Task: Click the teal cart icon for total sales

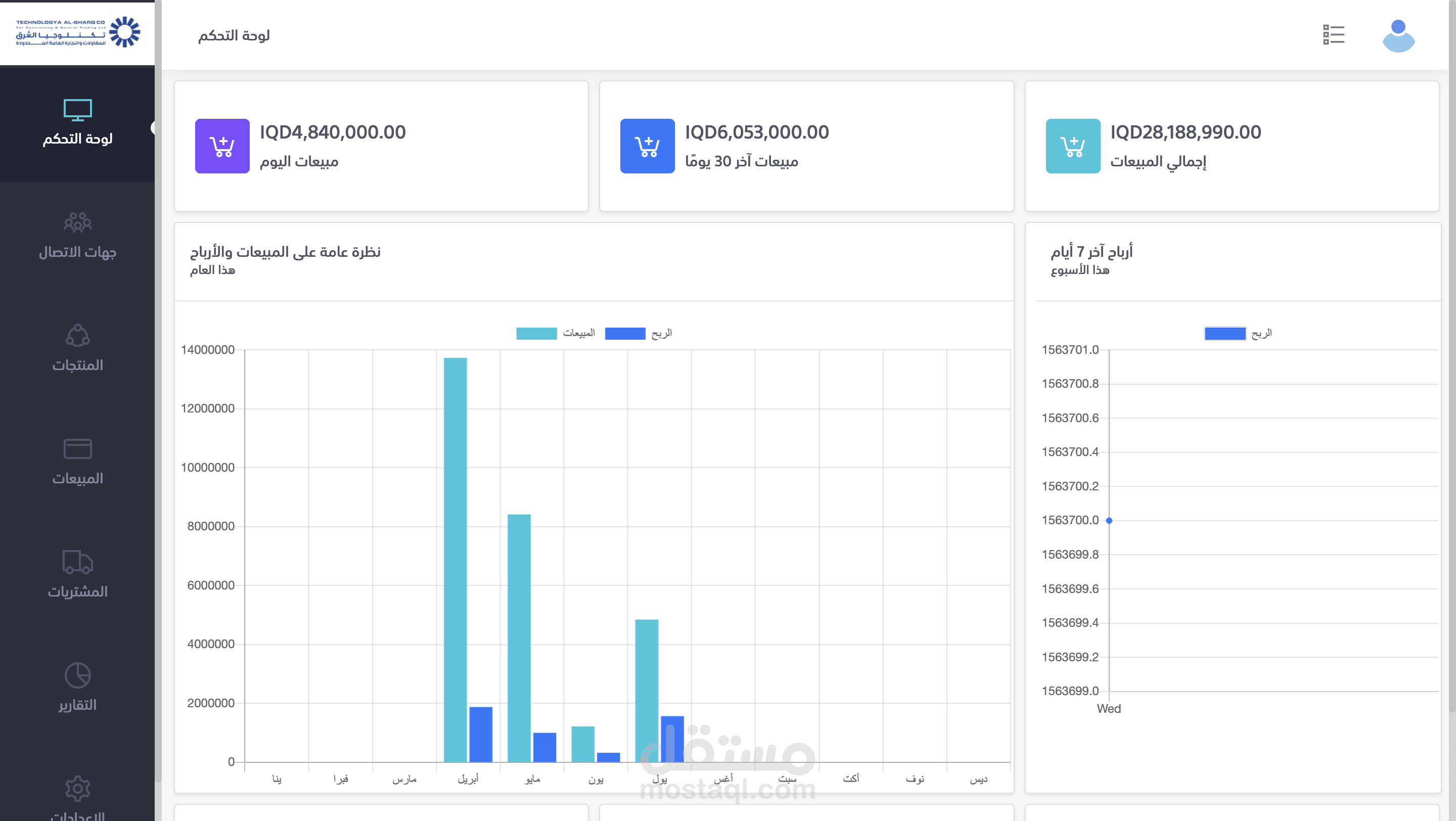Action: pos(1073,146)
